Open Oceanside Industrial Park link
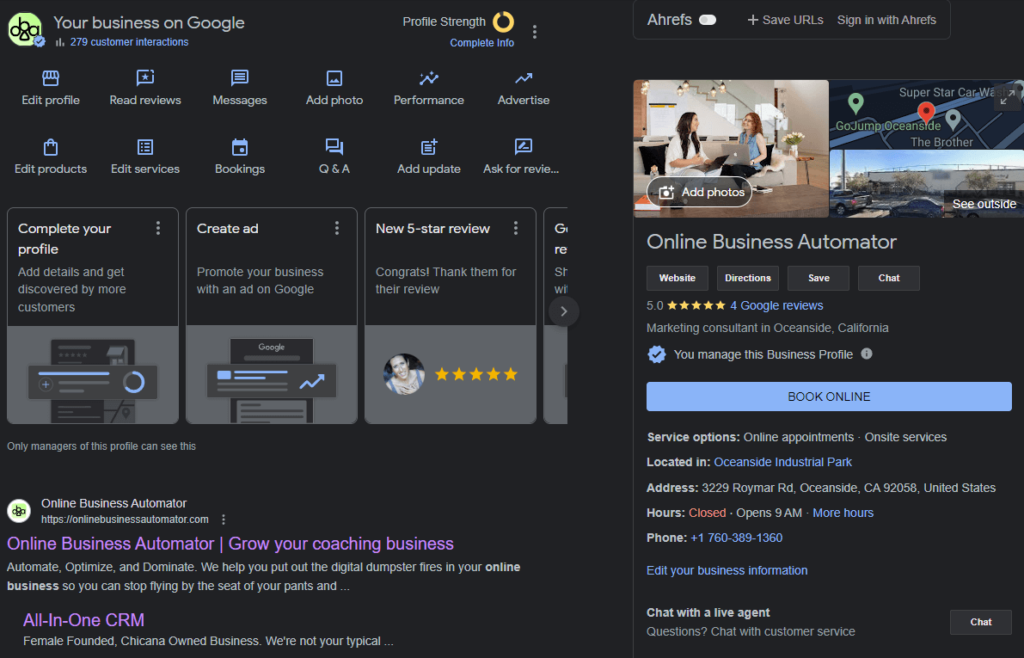 click(782, 462)
